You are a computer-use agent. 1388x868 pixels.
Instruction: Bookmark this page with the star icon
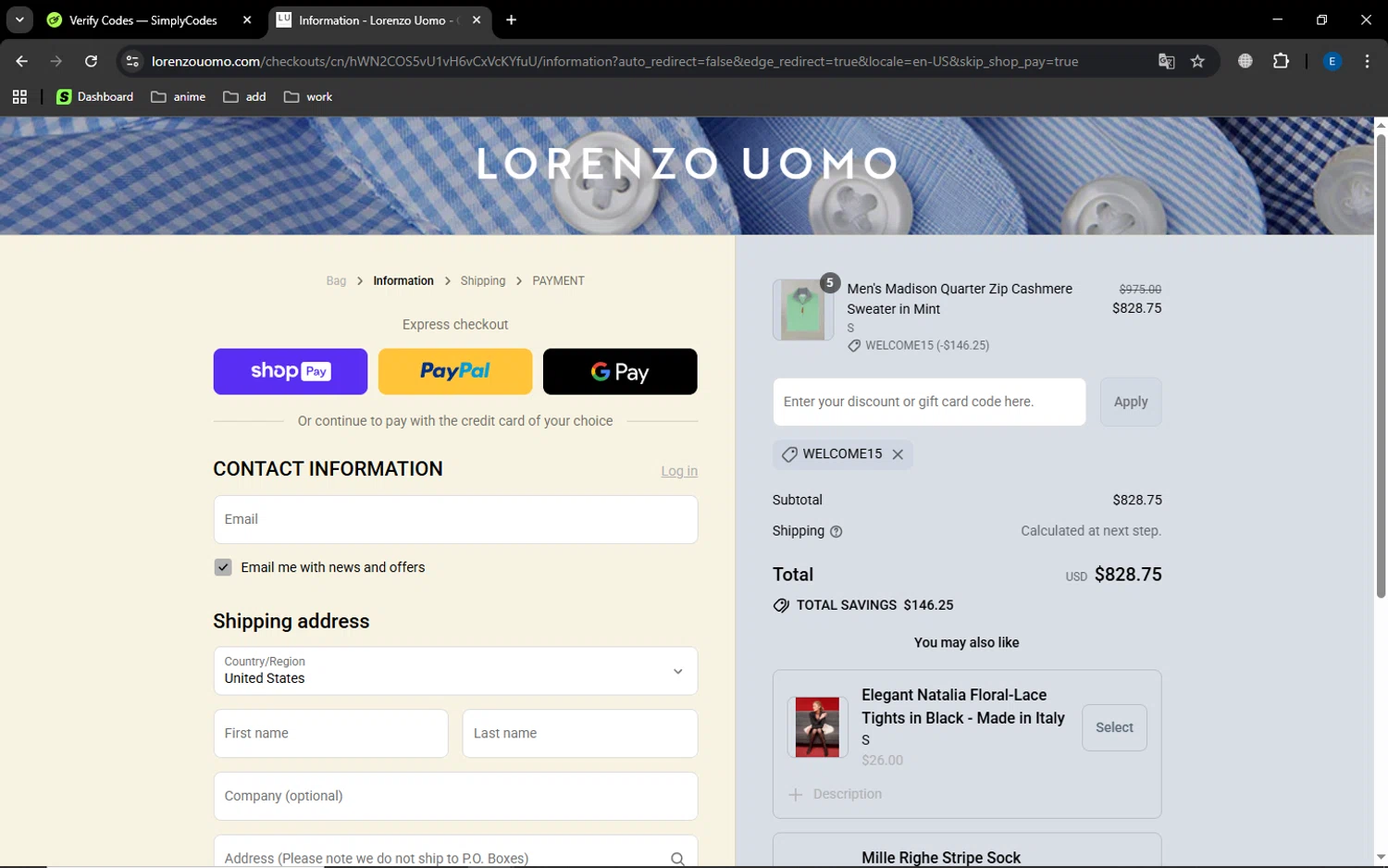coord(1197,61)
